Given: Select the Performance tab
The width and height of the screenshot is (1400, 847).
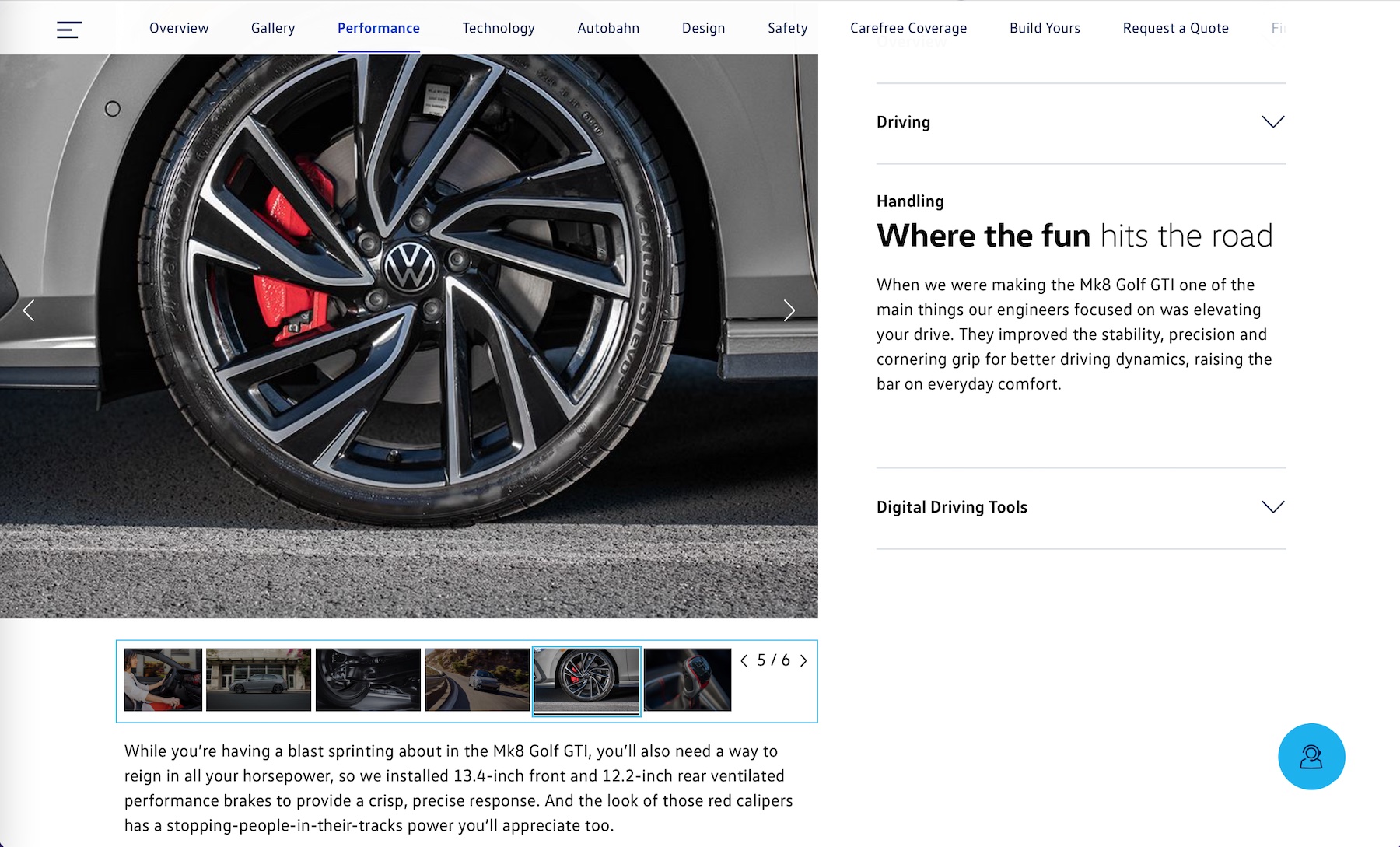Looking at the screenshot, I should pyautogui.click(x=379, y=28).
